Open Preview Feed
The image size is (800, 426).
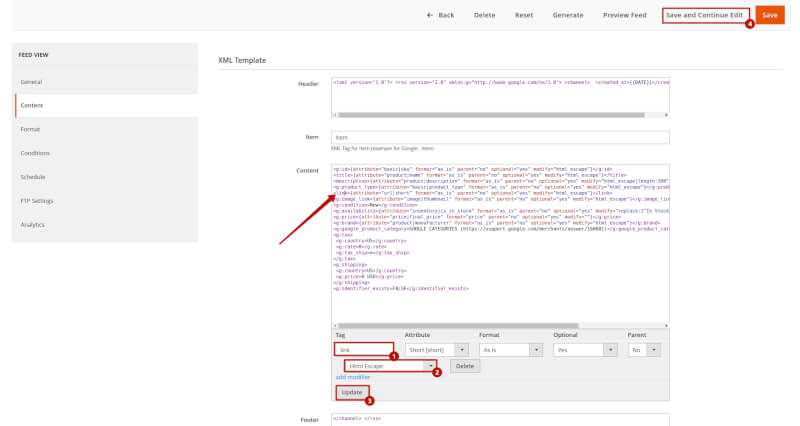point(626,15)
